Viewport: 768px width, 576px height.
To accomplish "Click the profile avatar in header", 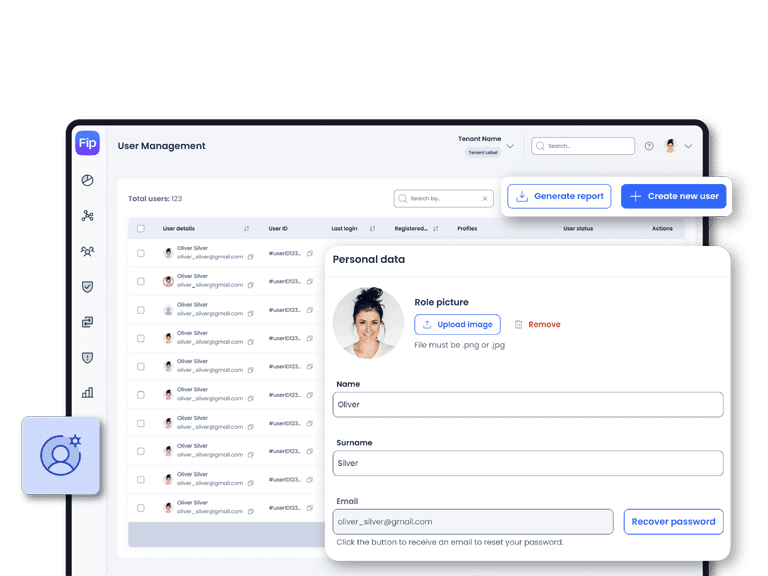I will pos(671,145).
